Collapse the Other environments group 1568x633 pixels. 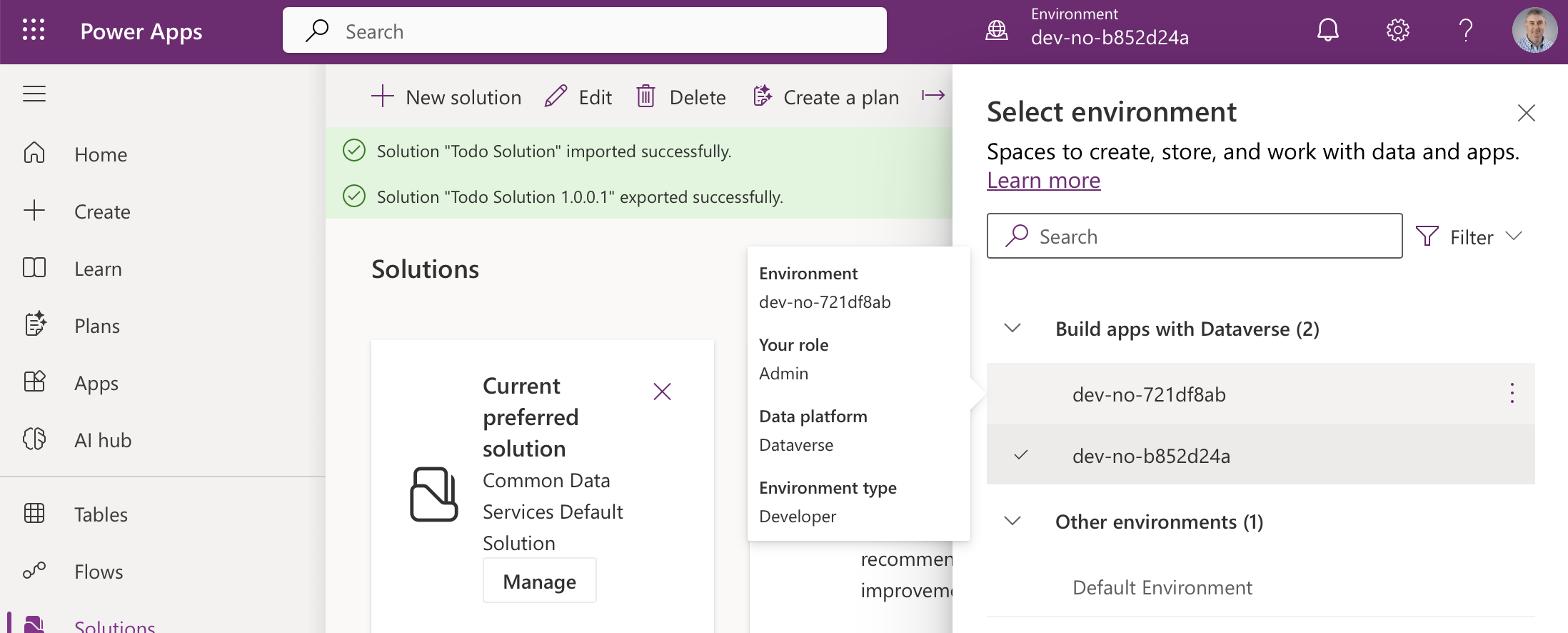pos(1012,522)
